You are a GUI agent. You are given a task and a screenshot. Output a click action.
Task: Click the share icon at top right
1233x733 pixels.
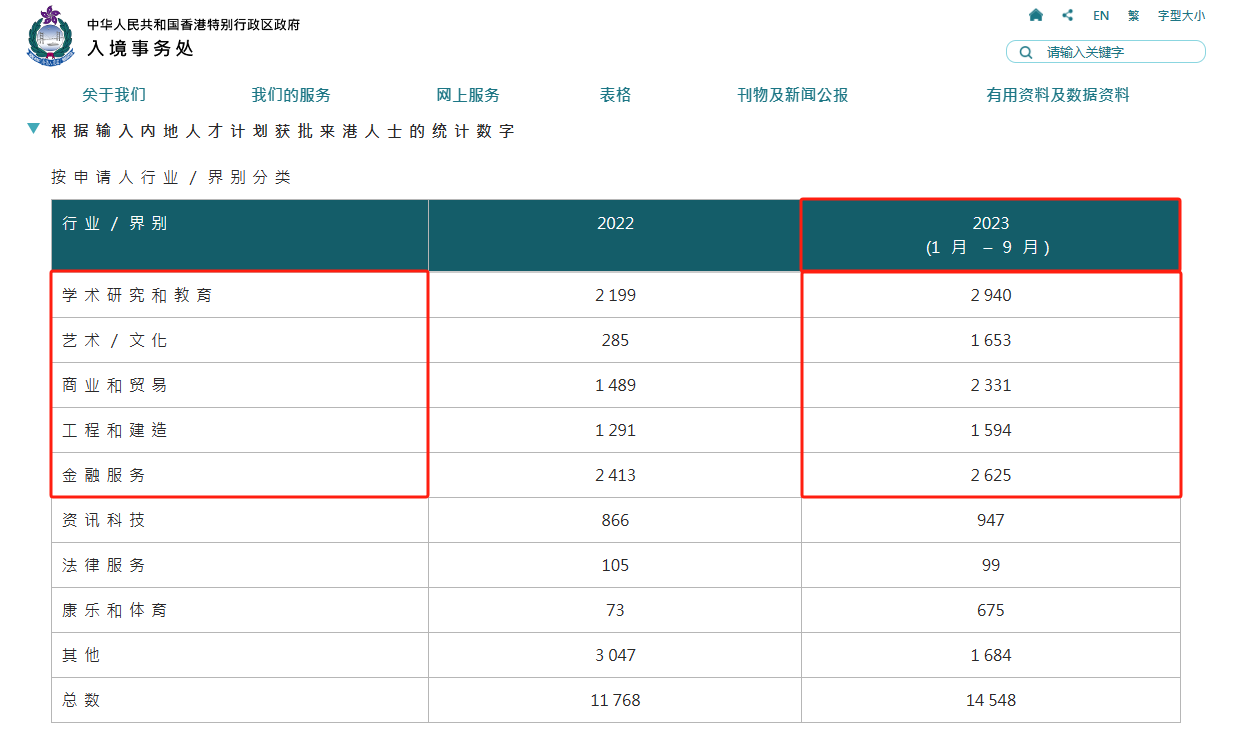click(x=1068, y=15)
